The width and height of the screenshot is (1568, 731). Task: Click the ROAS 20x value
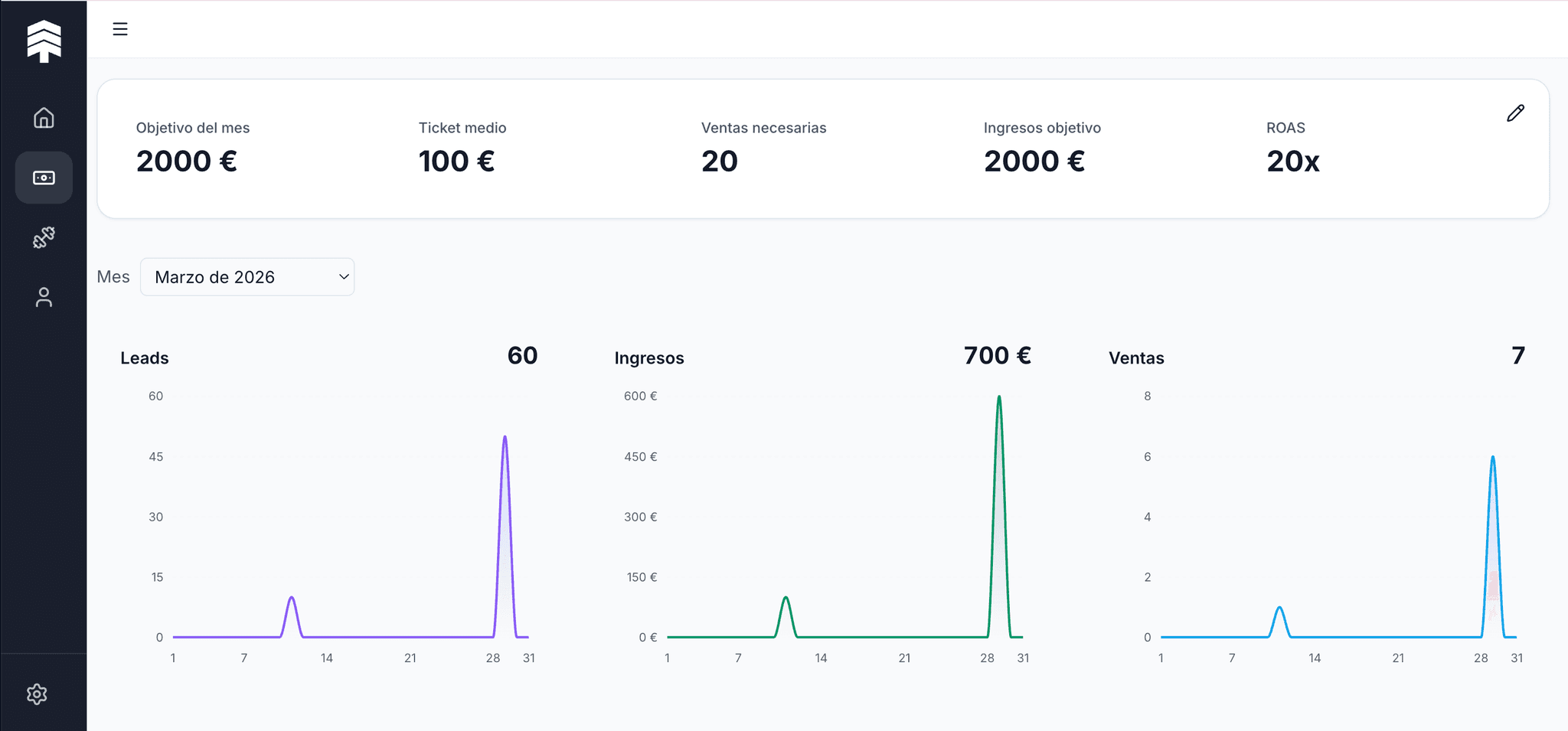(1292, 161)
